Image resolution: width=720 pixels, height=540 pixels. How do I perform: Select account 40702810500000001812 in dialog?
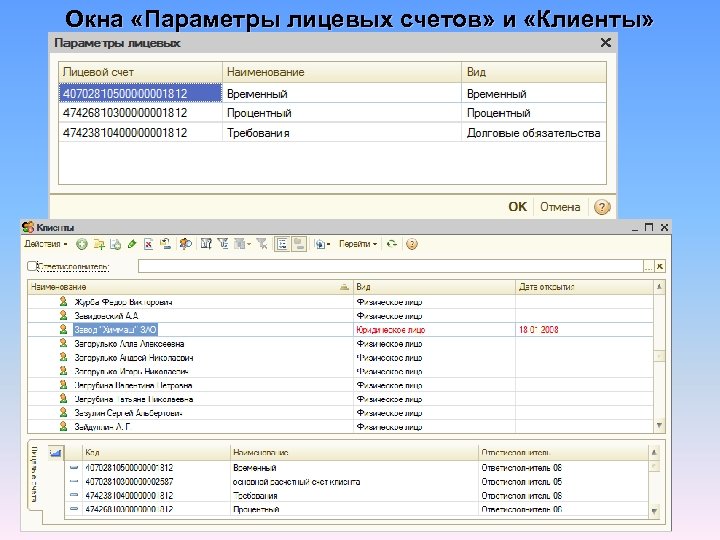pos(140,93)
